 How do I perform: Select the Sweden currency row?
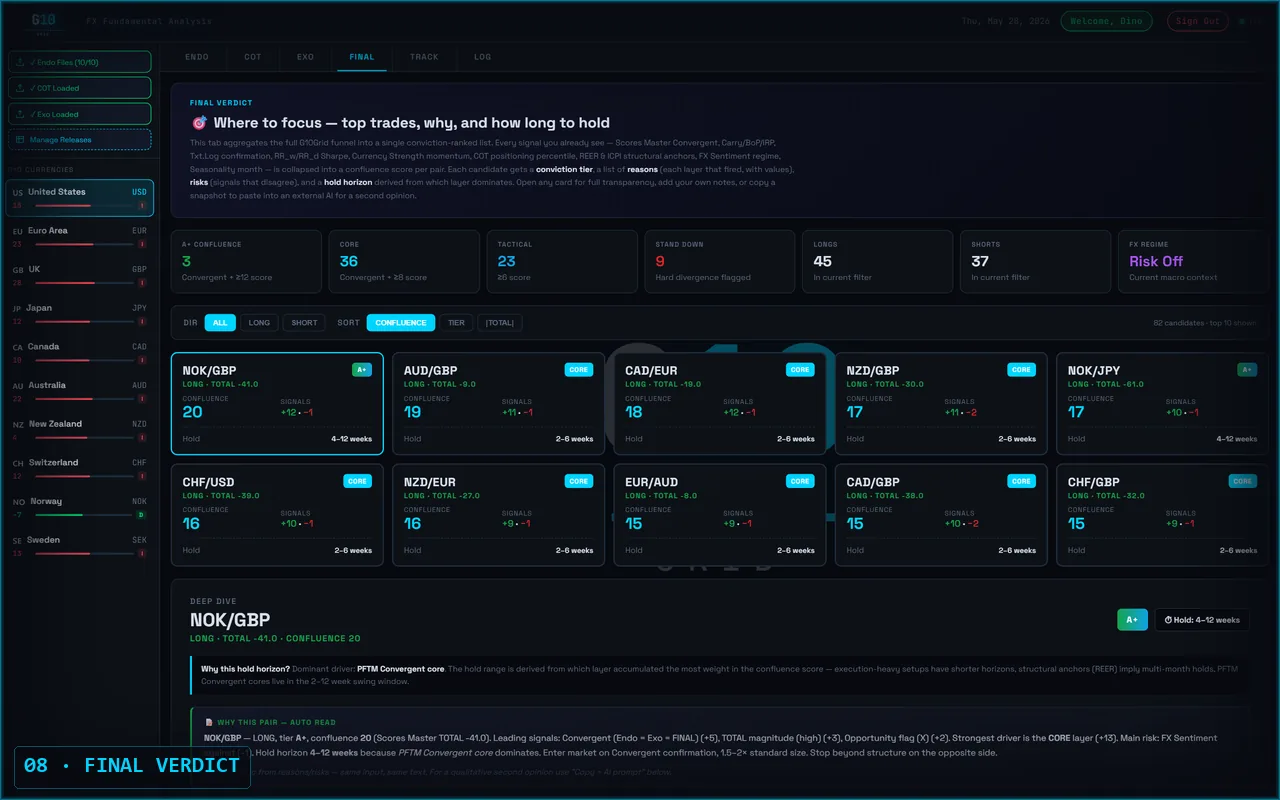pyautogui.click(x=79, y=546)
